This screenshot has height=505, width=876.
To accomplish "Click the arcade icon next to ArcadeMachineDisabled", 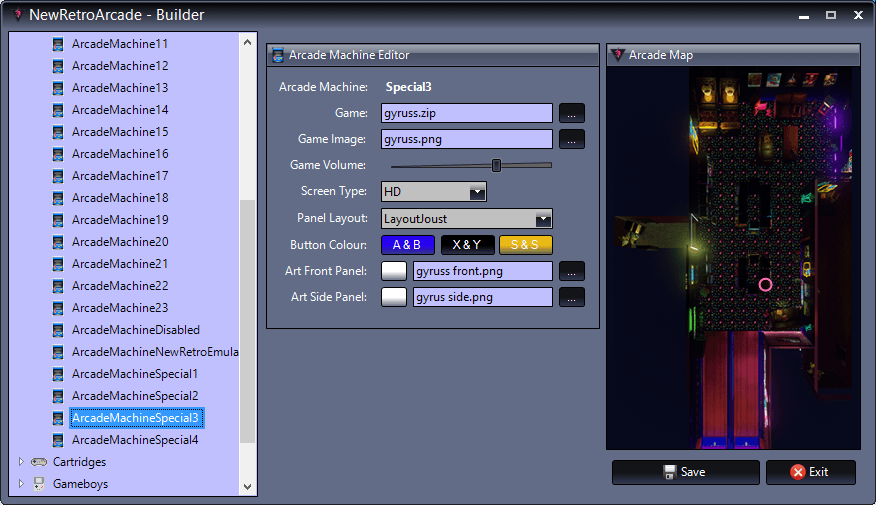I will tap(59, 330).
